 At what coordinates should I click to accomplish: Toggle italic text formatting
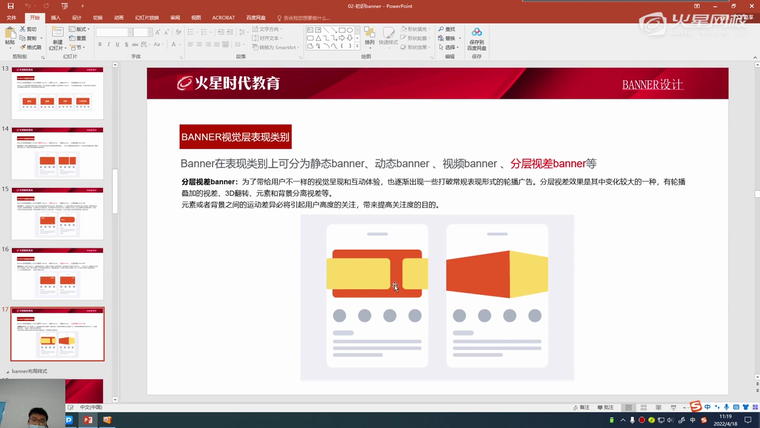click(110, 45)
